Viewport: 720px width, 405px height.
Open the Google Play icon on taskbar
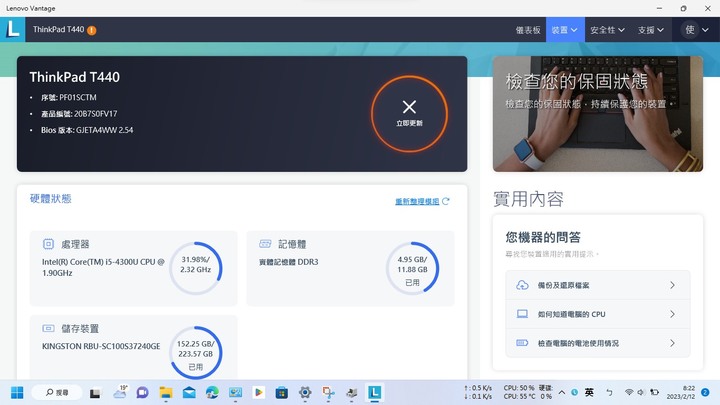click(x=259, y=393)
